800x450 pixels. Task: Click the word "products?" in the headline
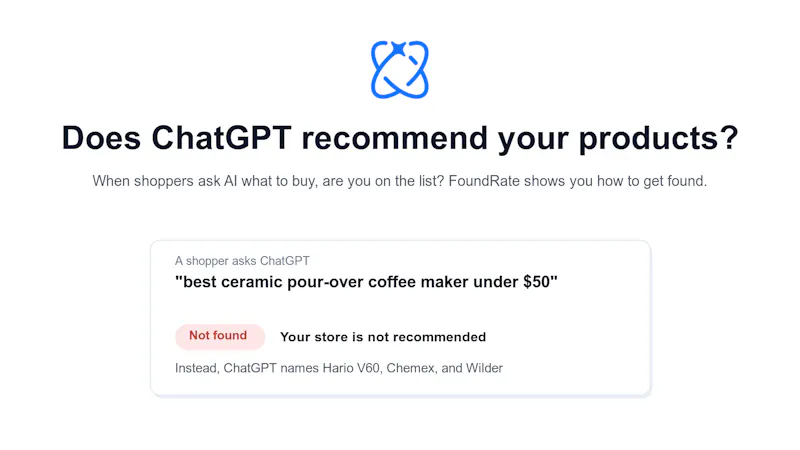tap(658, 139)
